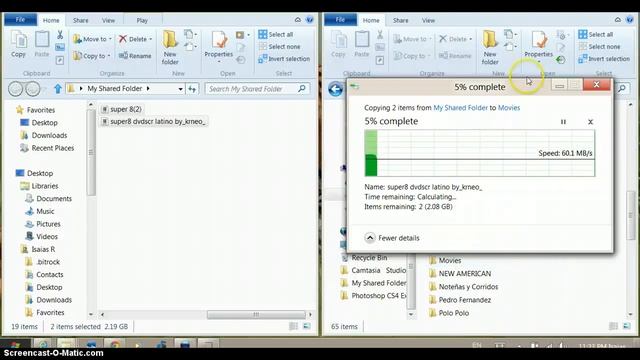Viewport: 640px width, 360px height.
Task: Select Pictures library
Action: (x=43, y=224)
